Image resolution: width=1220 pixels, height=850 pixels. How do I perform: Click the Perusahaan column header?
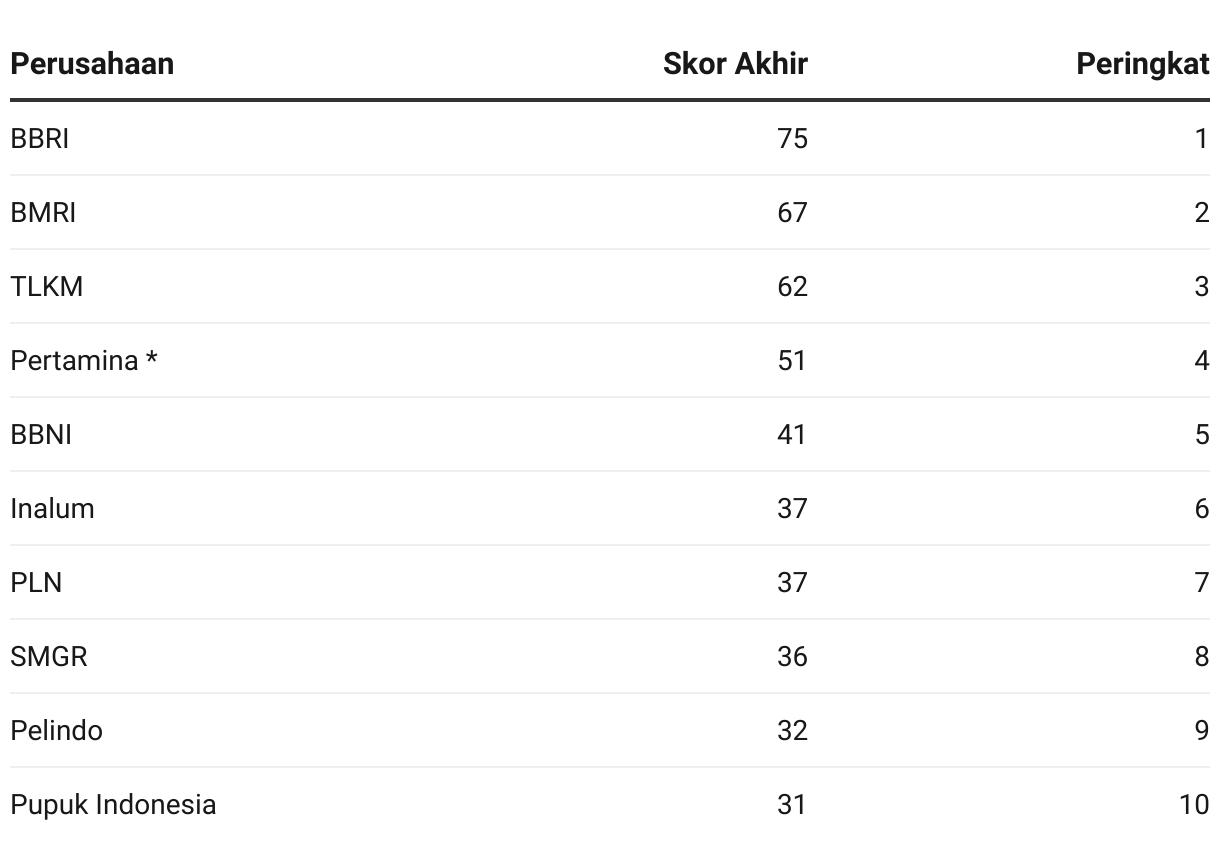[x=92, y=64]
